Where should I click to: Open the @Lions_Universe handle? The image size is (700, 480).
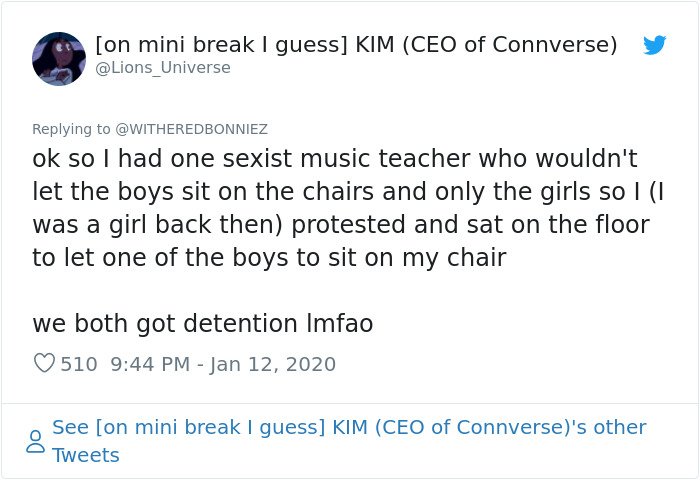163,67
